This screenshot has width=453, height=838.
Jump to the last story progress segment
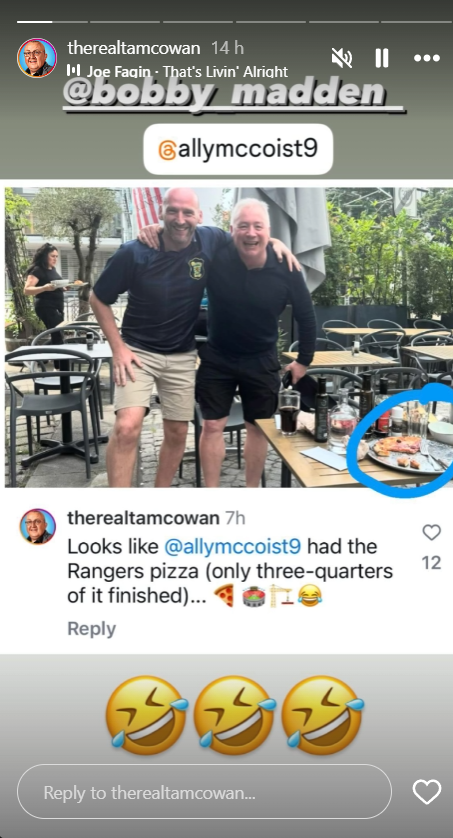[x=416, y=22]
